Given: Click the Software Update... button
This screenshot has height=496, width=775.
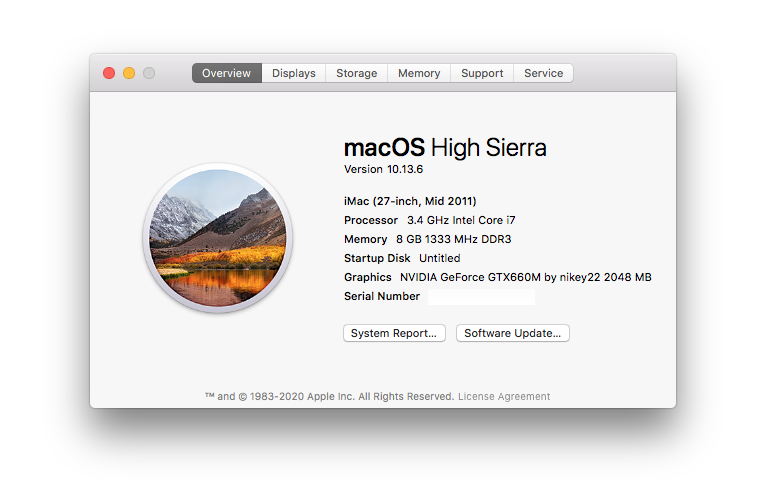Looking at the screenshot, I should 513,333.
